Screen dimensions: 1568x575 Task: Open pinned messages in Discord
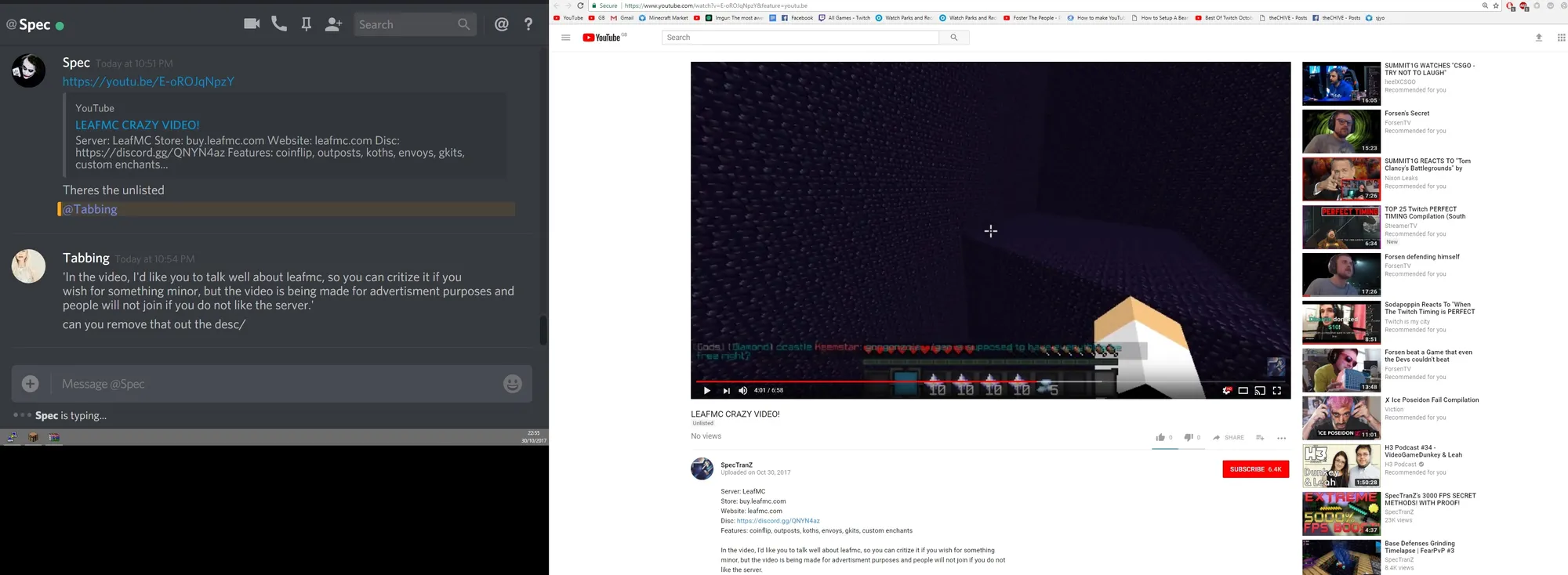pos(307,24)
